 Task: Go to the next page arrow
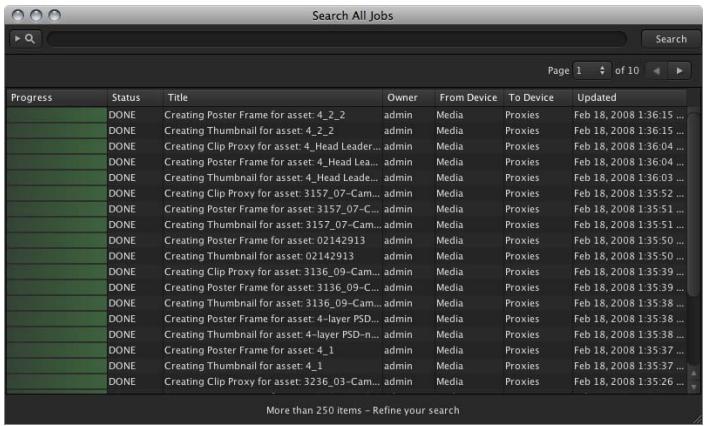pos(679,70)
